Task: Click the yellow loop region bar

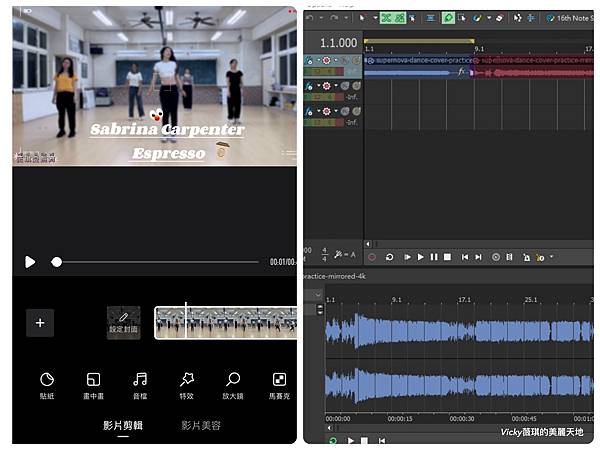Action: click(x=419, y=41)
